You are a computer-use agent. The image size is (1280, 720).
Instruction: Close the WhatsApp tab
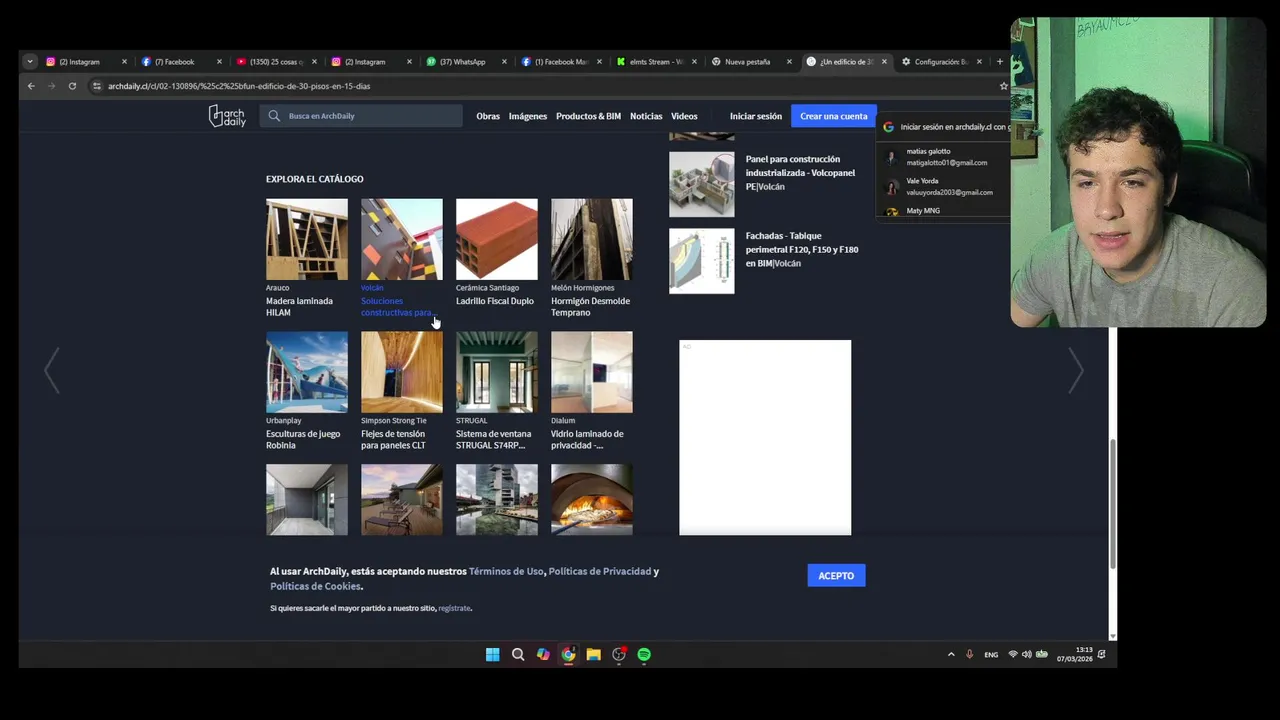pyautogui.click(x=504, y=62)
